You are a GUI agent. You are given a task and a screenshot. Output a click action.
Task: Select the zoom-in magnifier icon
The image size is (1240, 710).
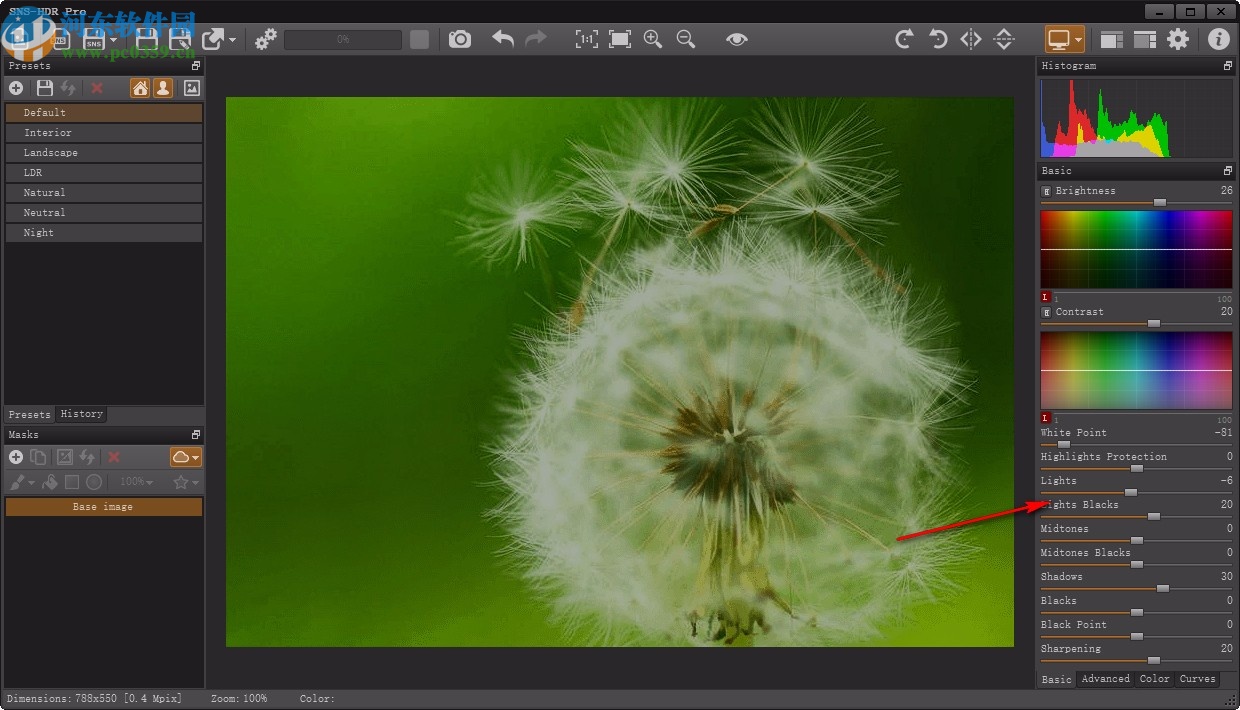(x=652, y=39)
